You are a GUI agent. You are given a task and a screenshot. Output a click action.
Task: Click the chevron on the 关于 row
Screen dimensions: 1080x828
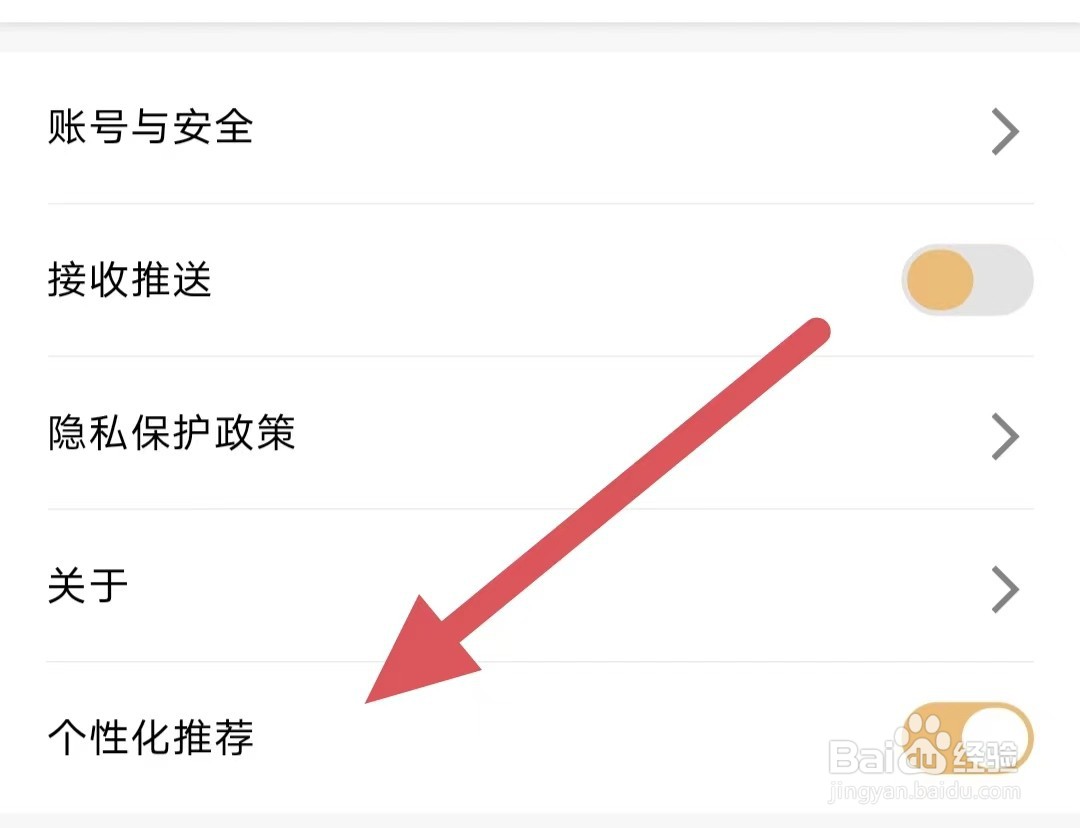point(1005,589)
